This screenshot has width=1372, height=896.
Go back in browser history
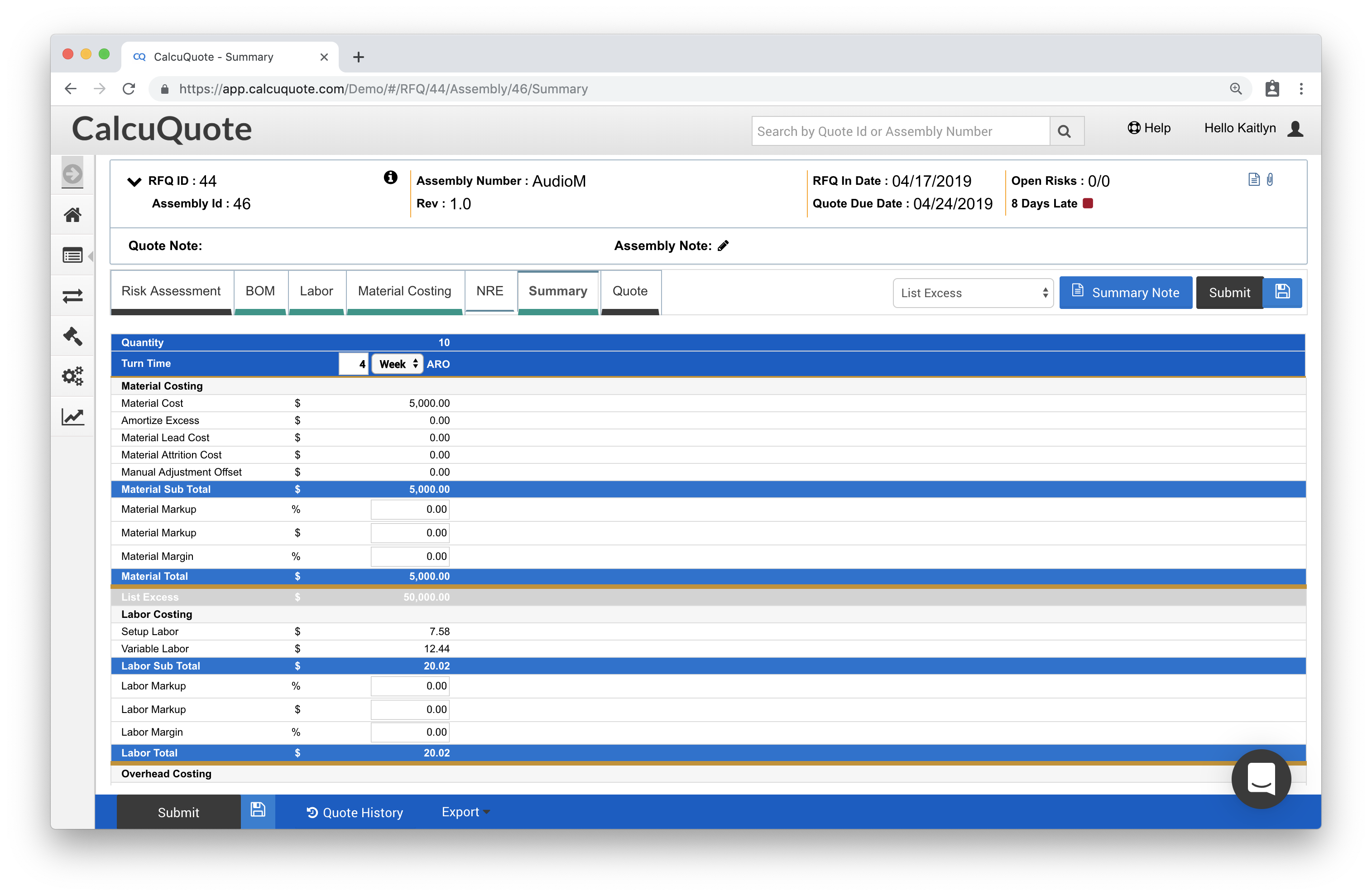point(71,89)
